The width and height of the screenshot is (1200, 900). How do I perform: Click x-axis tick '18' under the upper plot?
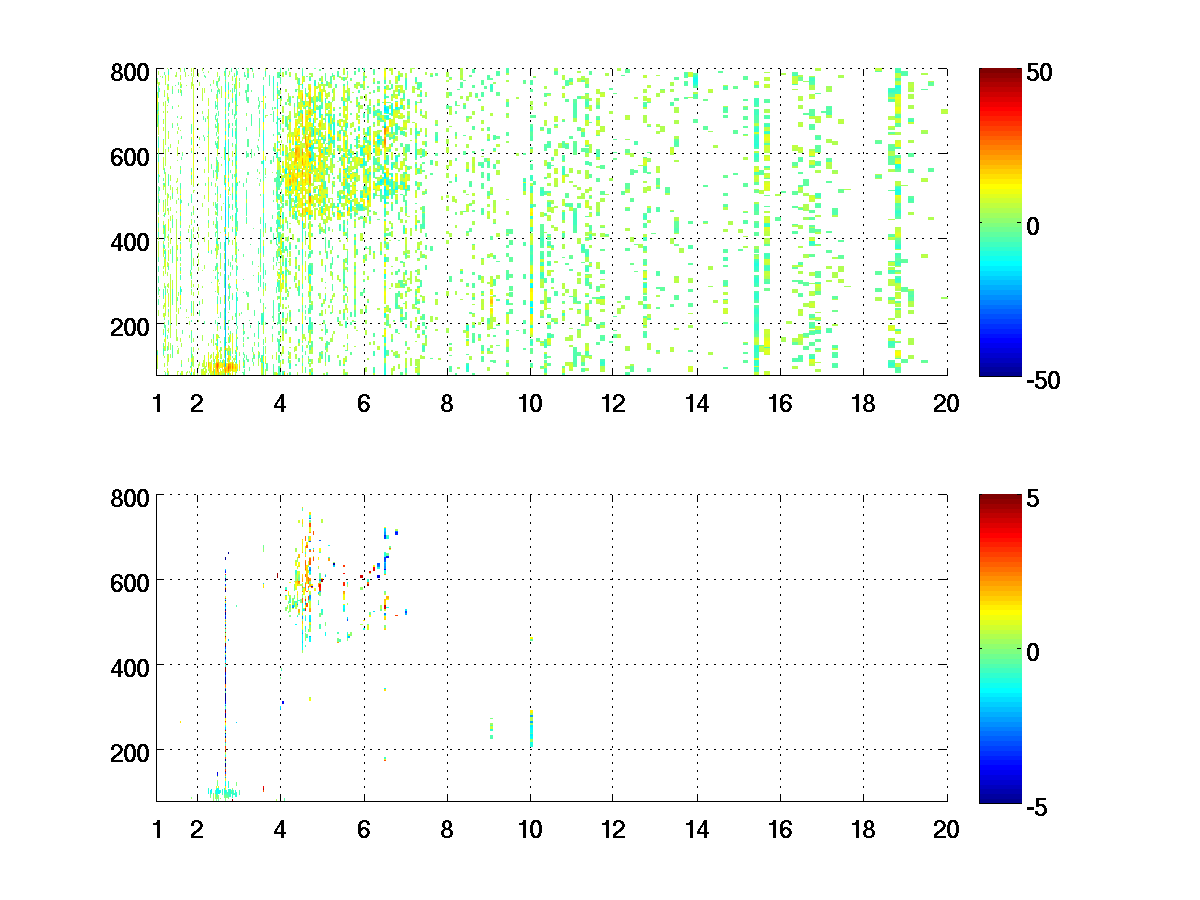[863, 403]
